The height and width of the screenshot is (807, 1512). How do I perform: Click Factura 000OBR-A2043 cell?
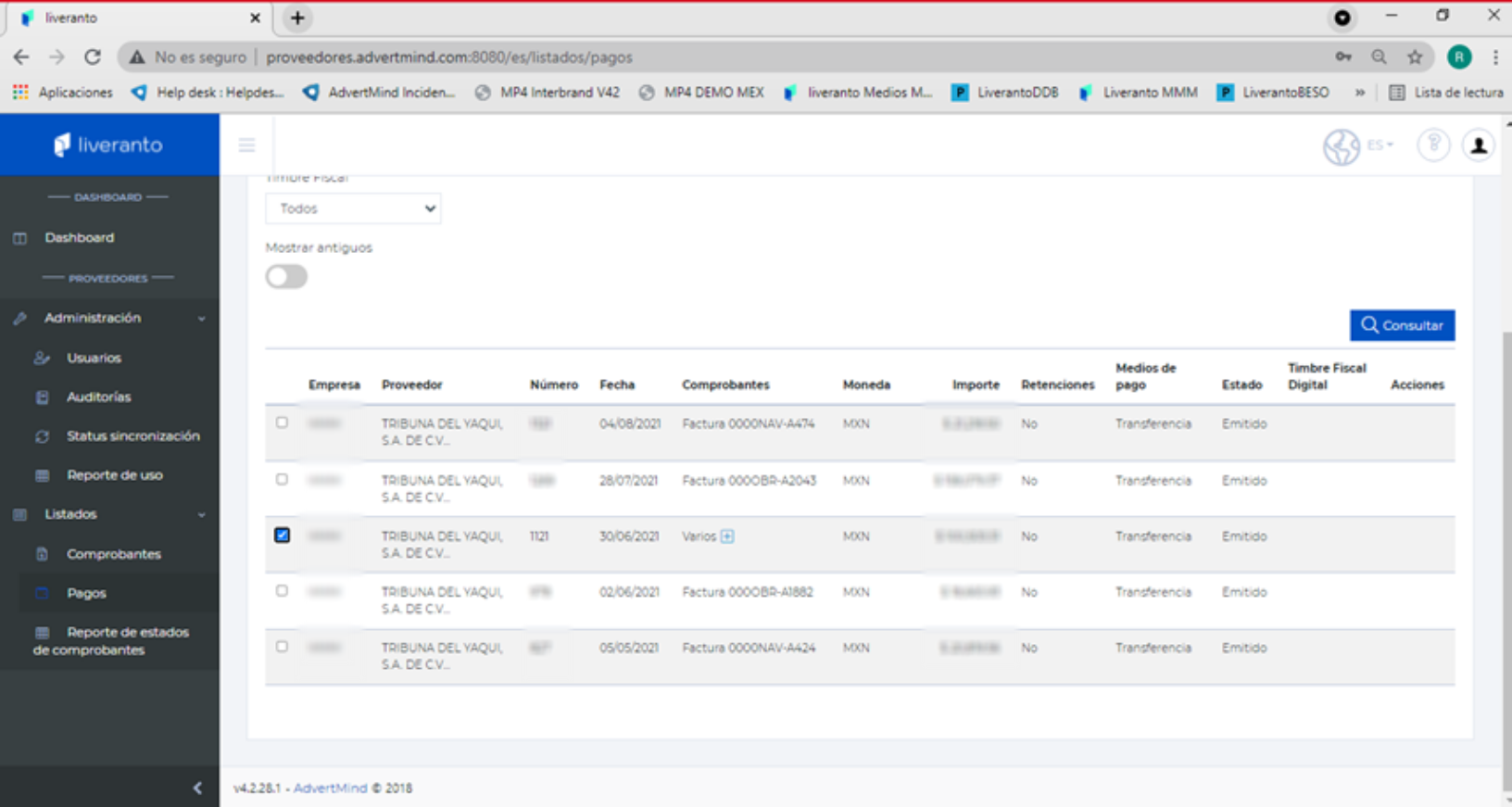pos(750,480)
